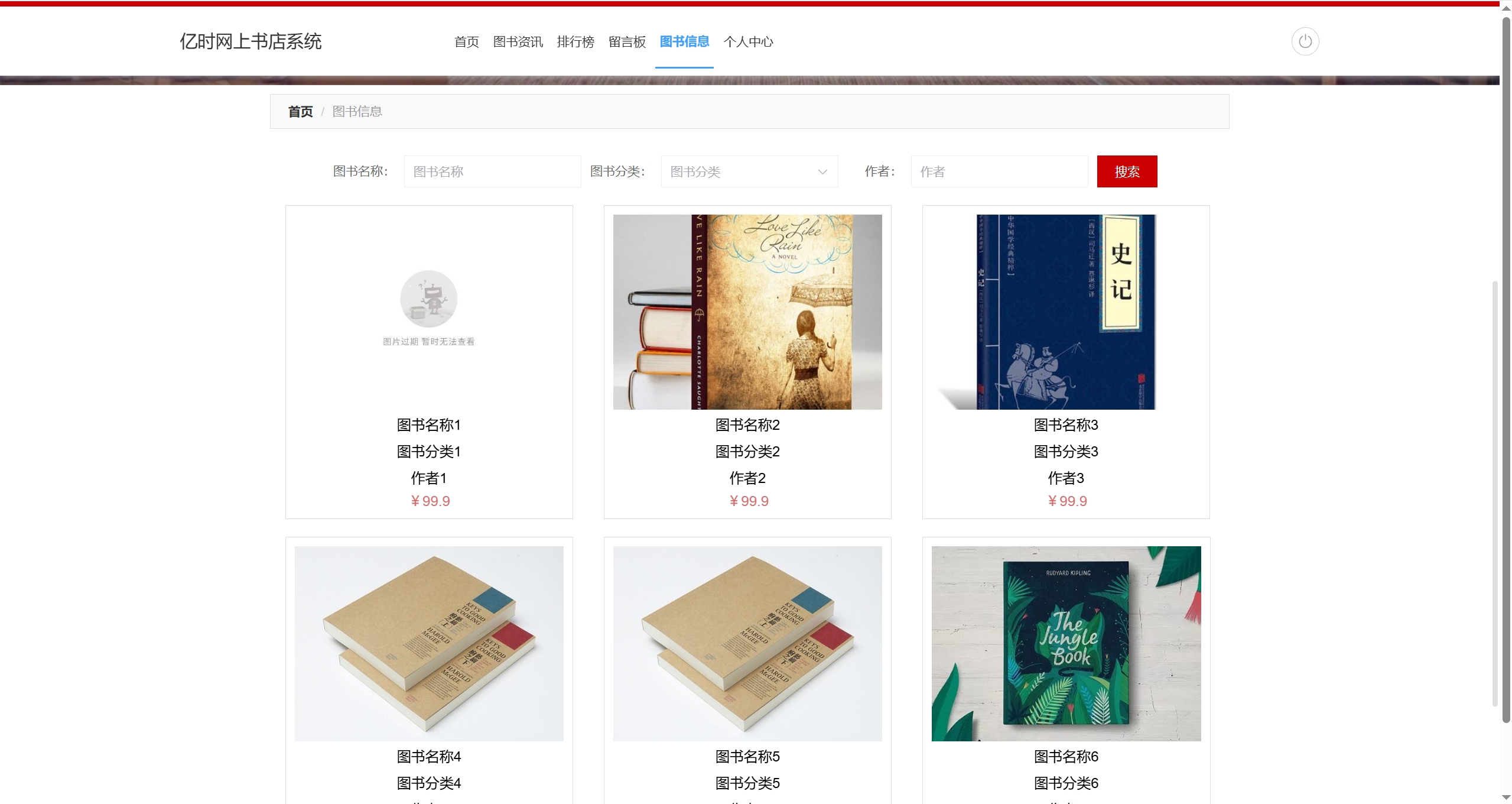Open the 排行榜 menu item
Image resolution: width=1512 pixels, height=804 pixels.
(x=575, y=42)
